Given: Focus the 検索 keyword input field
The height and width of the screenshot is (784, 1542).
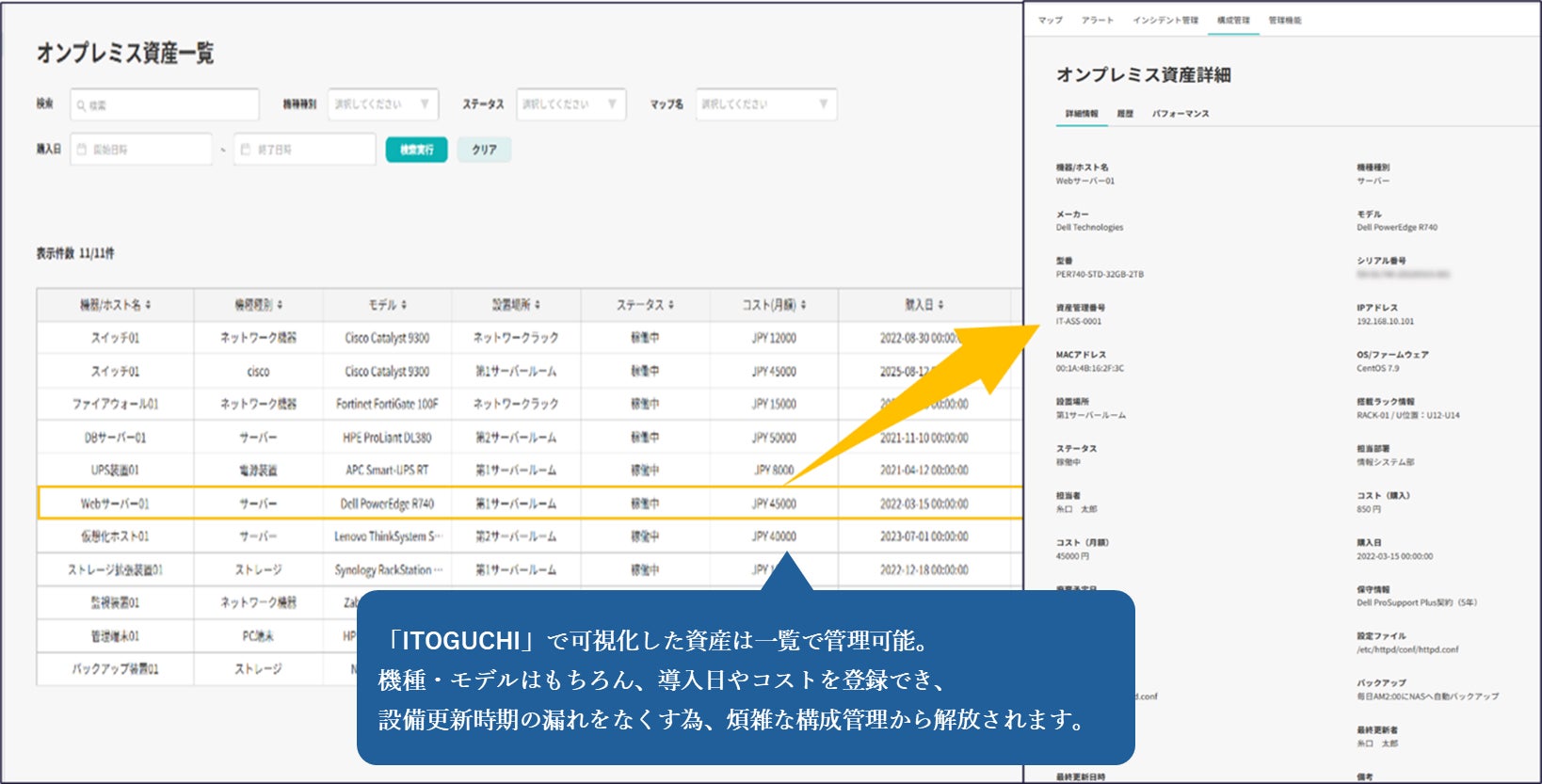Looking at the screenshot, I should [x=165, y=104].
